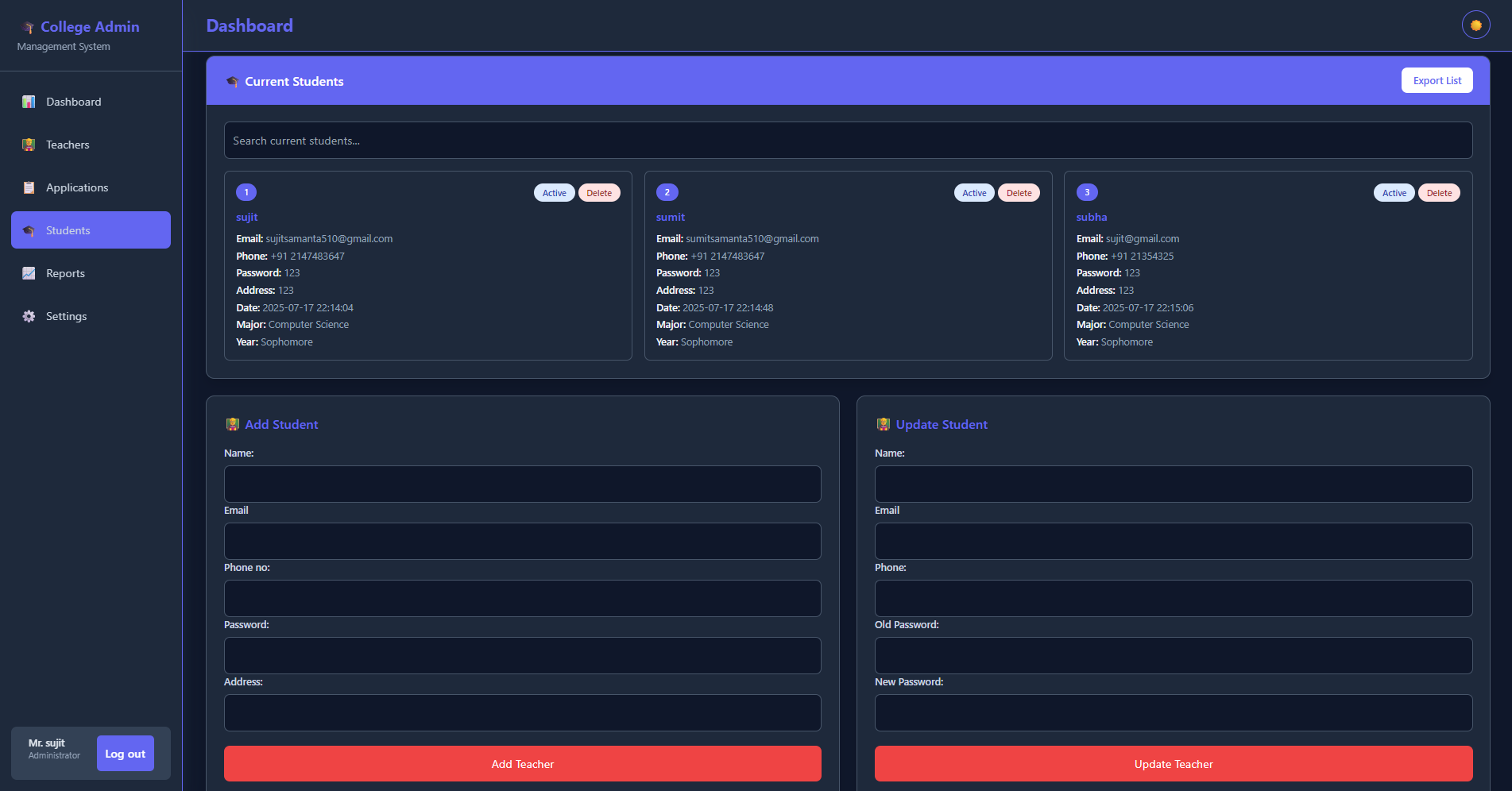1512x791 pixels.
Task: Toggle Active status for sujit
Action: coord(554,193)
